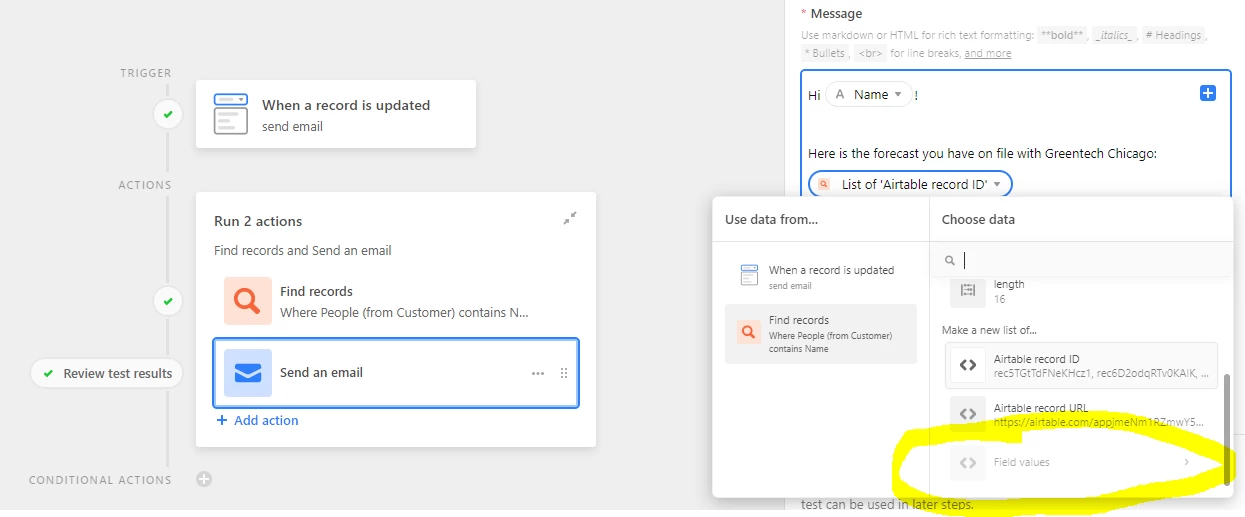Image resolution: width=1245 pixels, height=517 pixels.
Task: Open the When a record is updated trigger card
Action: pos(336,114)
